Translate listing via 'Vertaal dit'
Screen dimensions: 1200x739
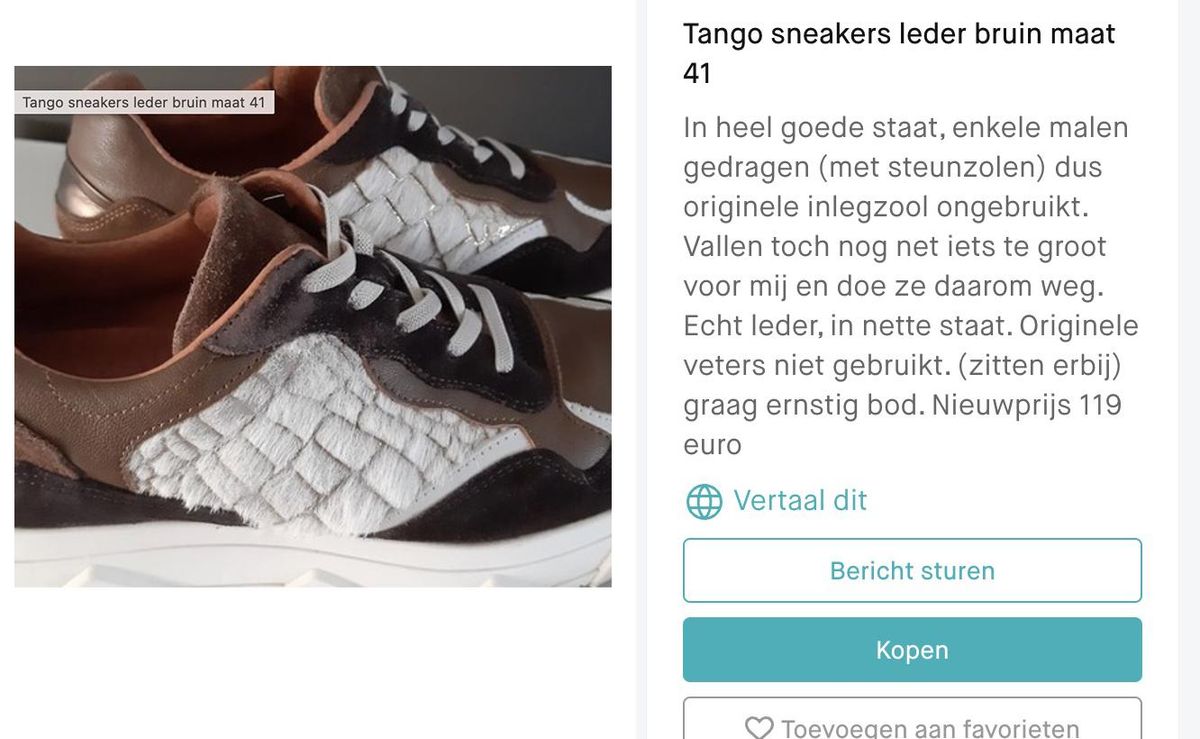tap(800, 500)
